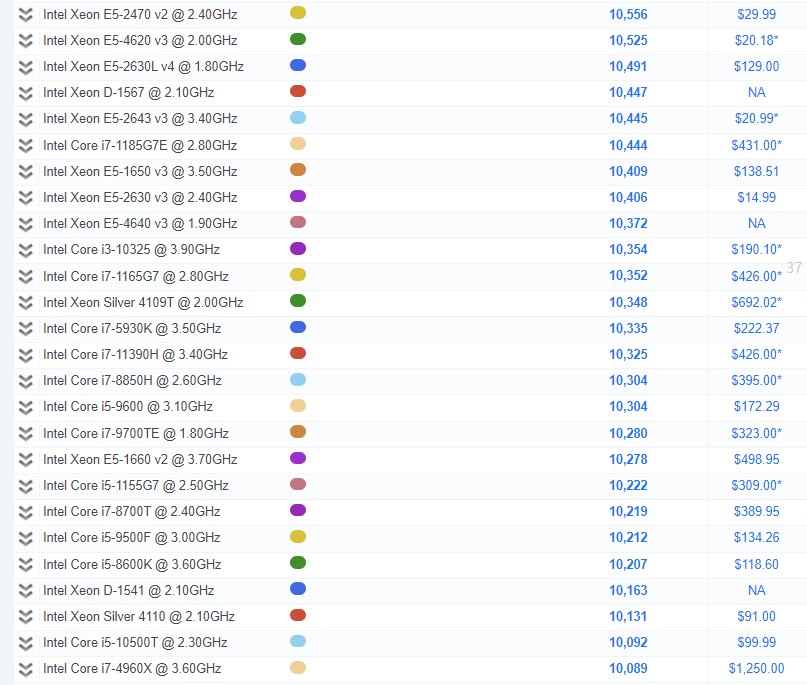The image size is (807, 685).
Task: Click the $138.51 price for Xeon E5-1650 v3
Action: [x=757, y=171]
